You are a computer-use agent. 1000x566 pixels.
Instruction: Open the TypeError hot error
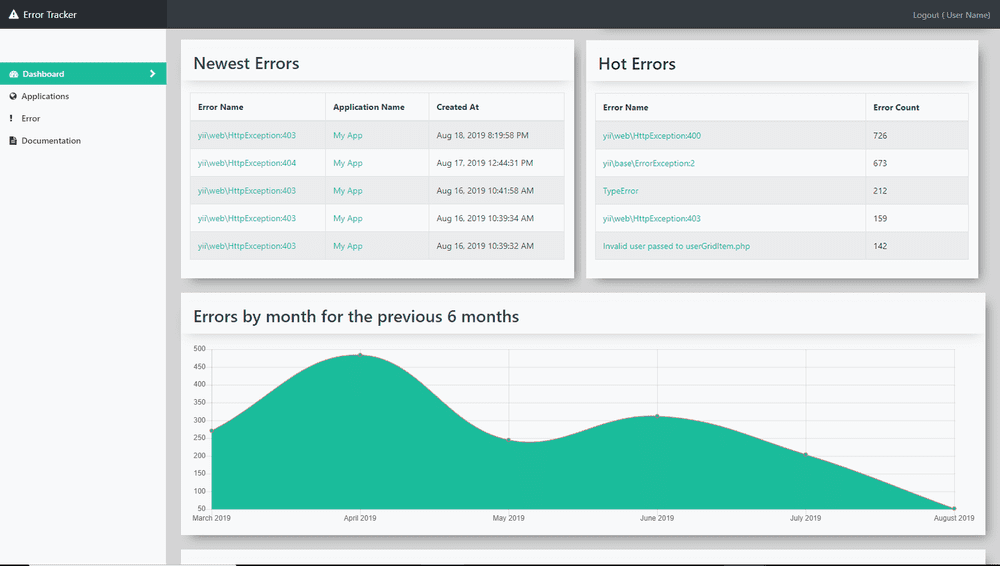tap(621, 191)
